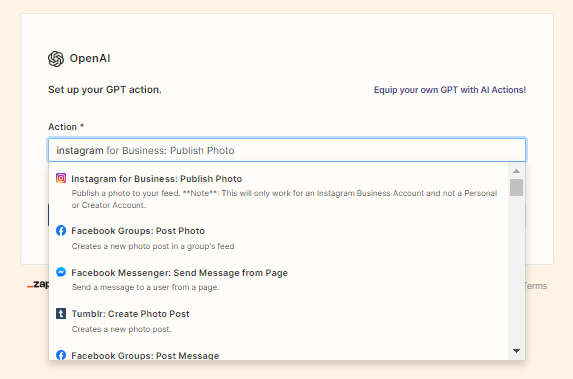Image resolution: width=573 pixels, height=379 pixels.
Task: Focus the Action search input field
Action: coord(287,150)
